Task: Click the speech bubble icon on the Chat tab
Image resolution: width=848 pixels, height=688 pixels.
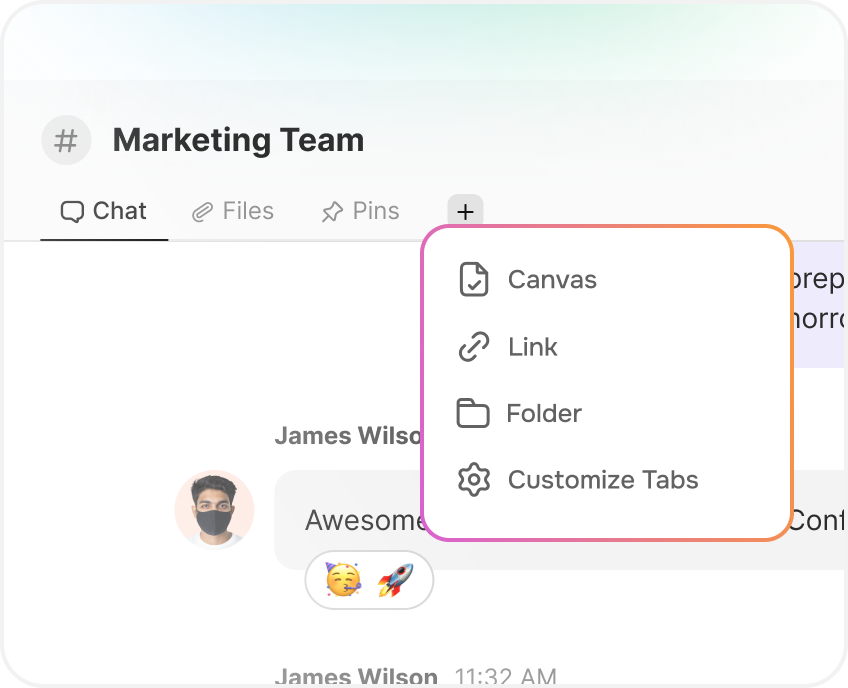Action: (x=72, y=212)
